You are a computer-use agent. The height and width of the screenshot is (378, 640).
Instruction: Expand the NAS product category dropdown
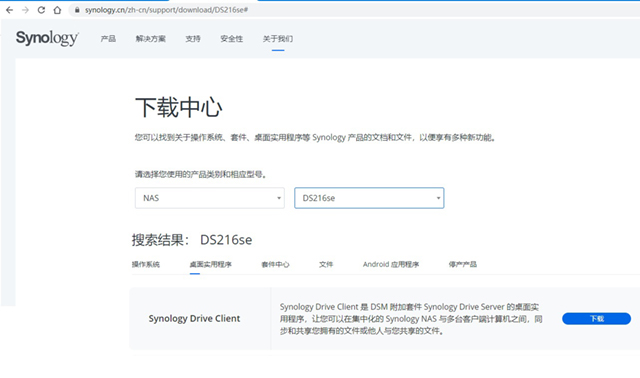(210, 198)
